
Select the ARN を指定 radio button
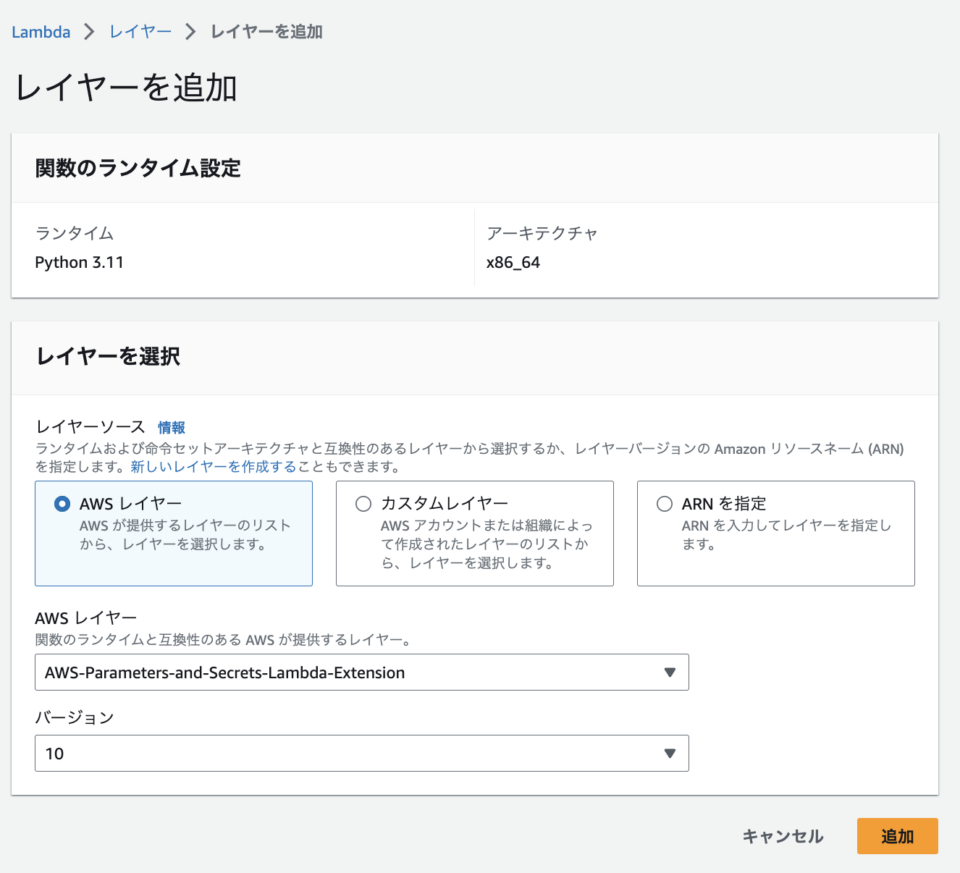[x=662, y=503]
